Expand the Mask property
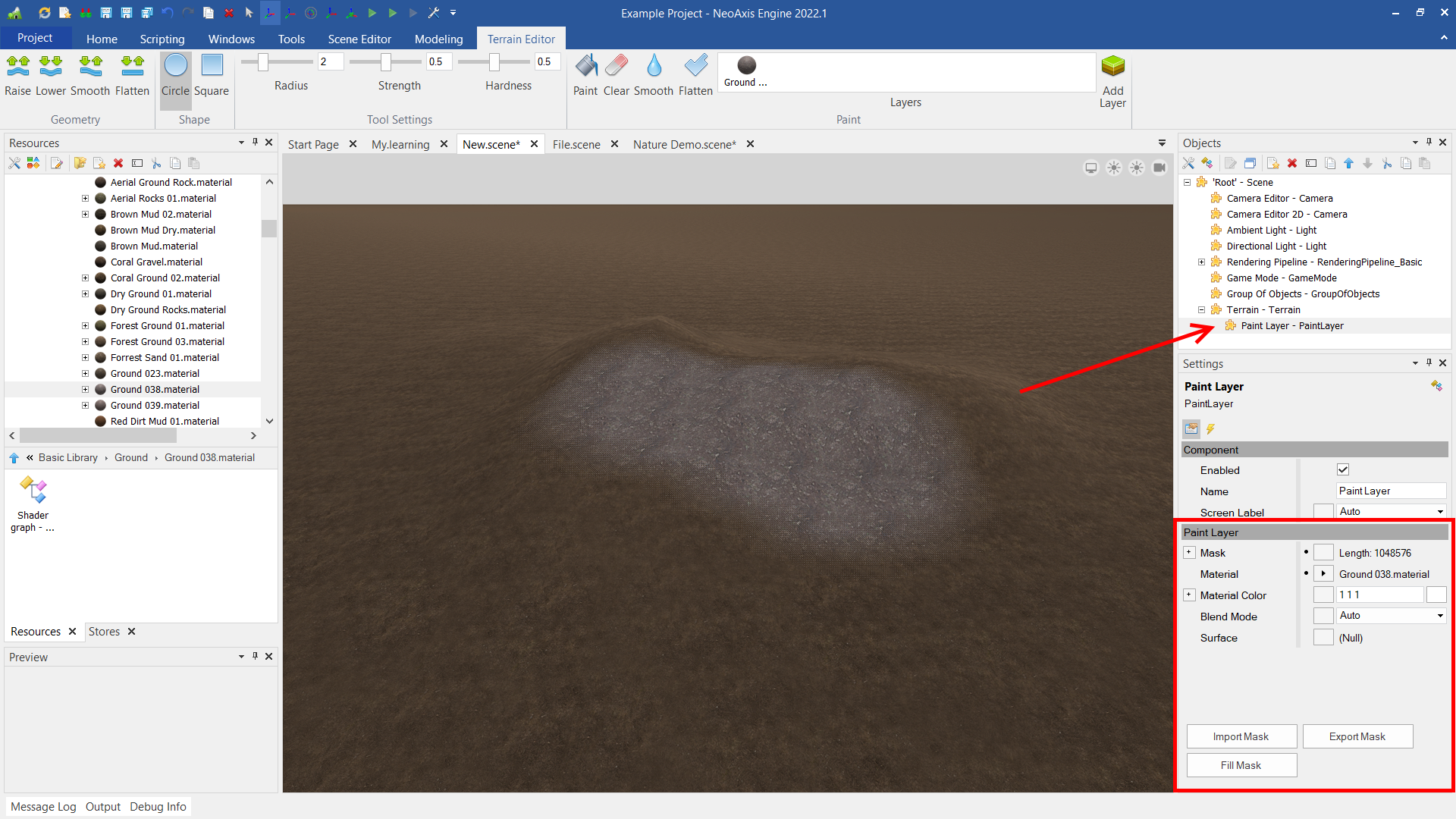 [x=1189, y=553]
